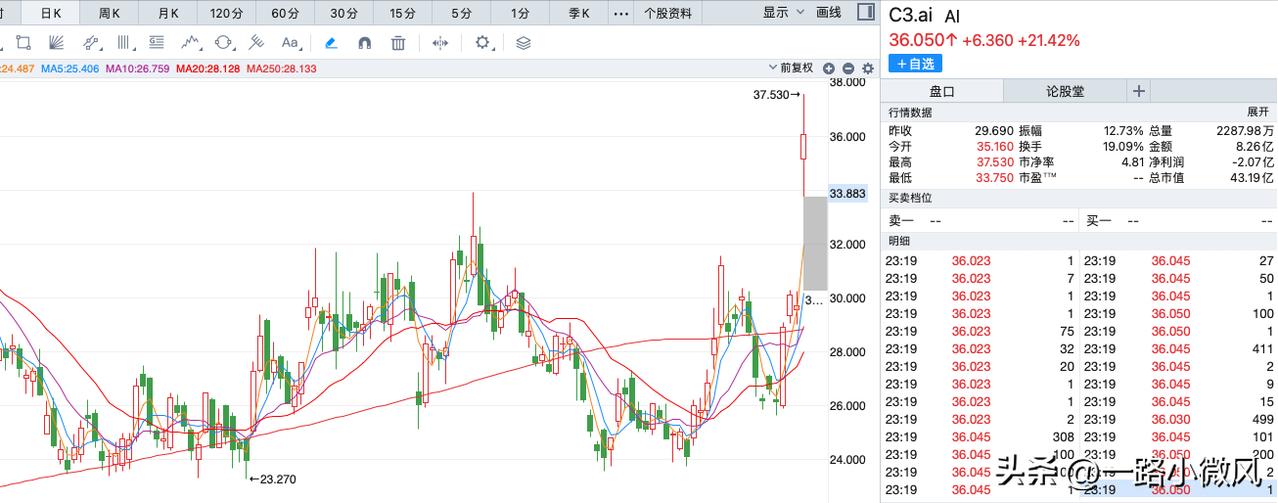The image size is (1278, 503).
Task: Click 展开 to expand quote data
Action: tap(1258, 112)
